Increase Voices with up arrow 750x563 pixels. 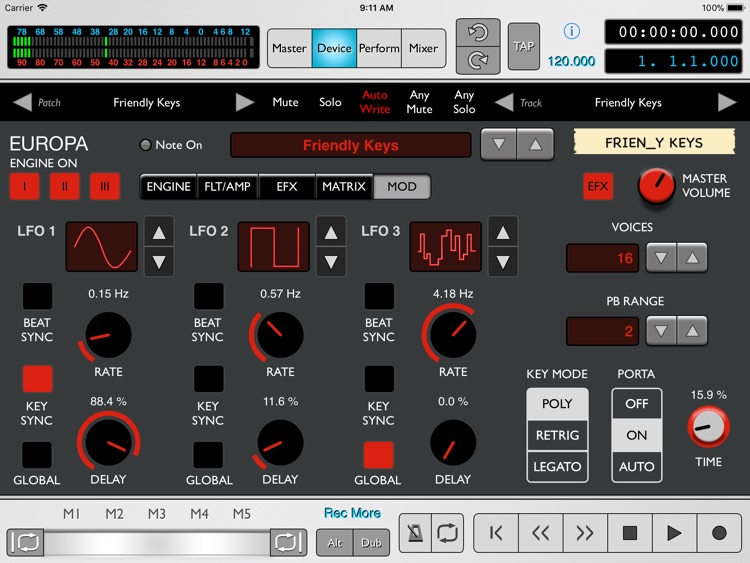pos(692,258)
